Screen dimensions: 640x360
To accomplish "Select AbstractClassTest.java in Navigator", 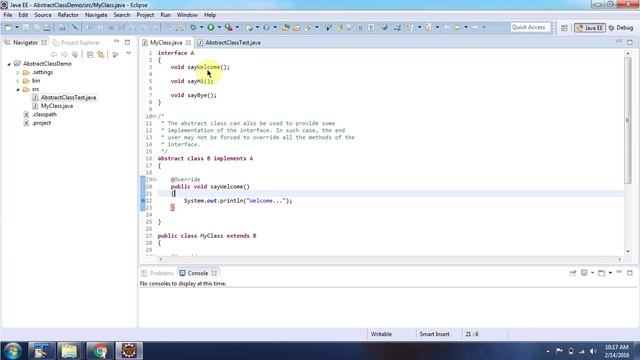I will (68, 98).
